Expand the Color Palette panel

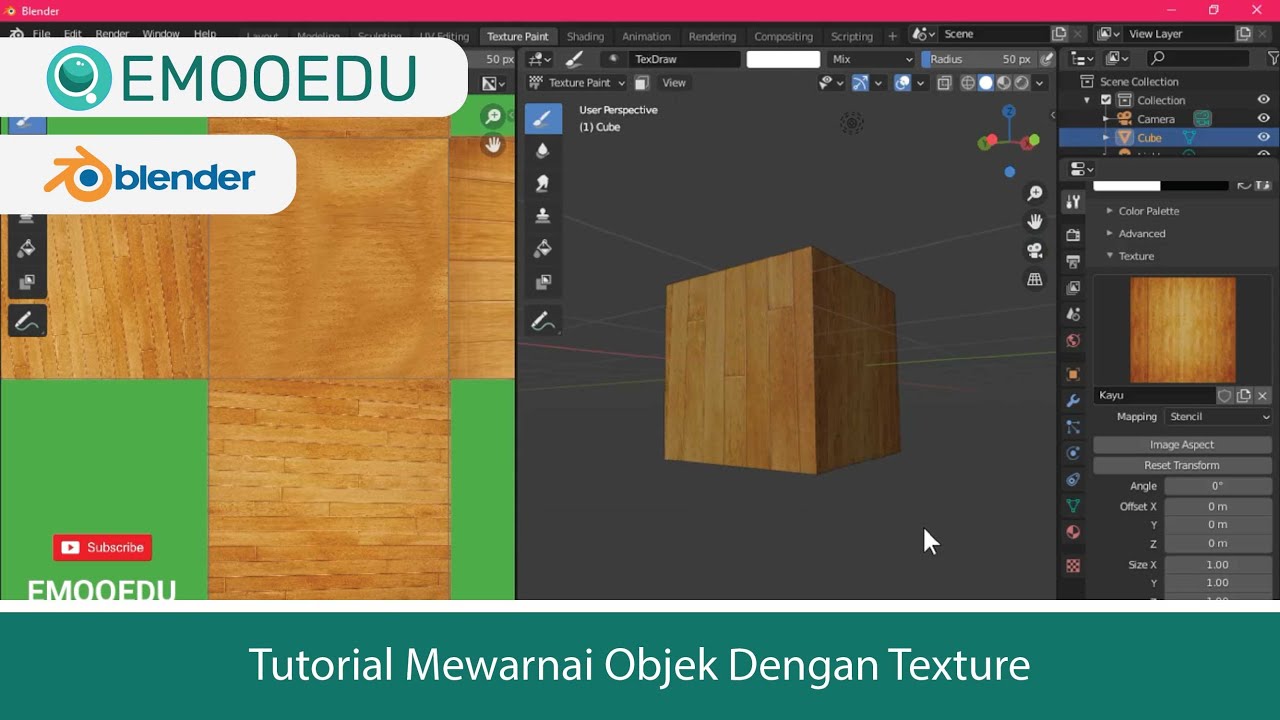(1149, 211)
